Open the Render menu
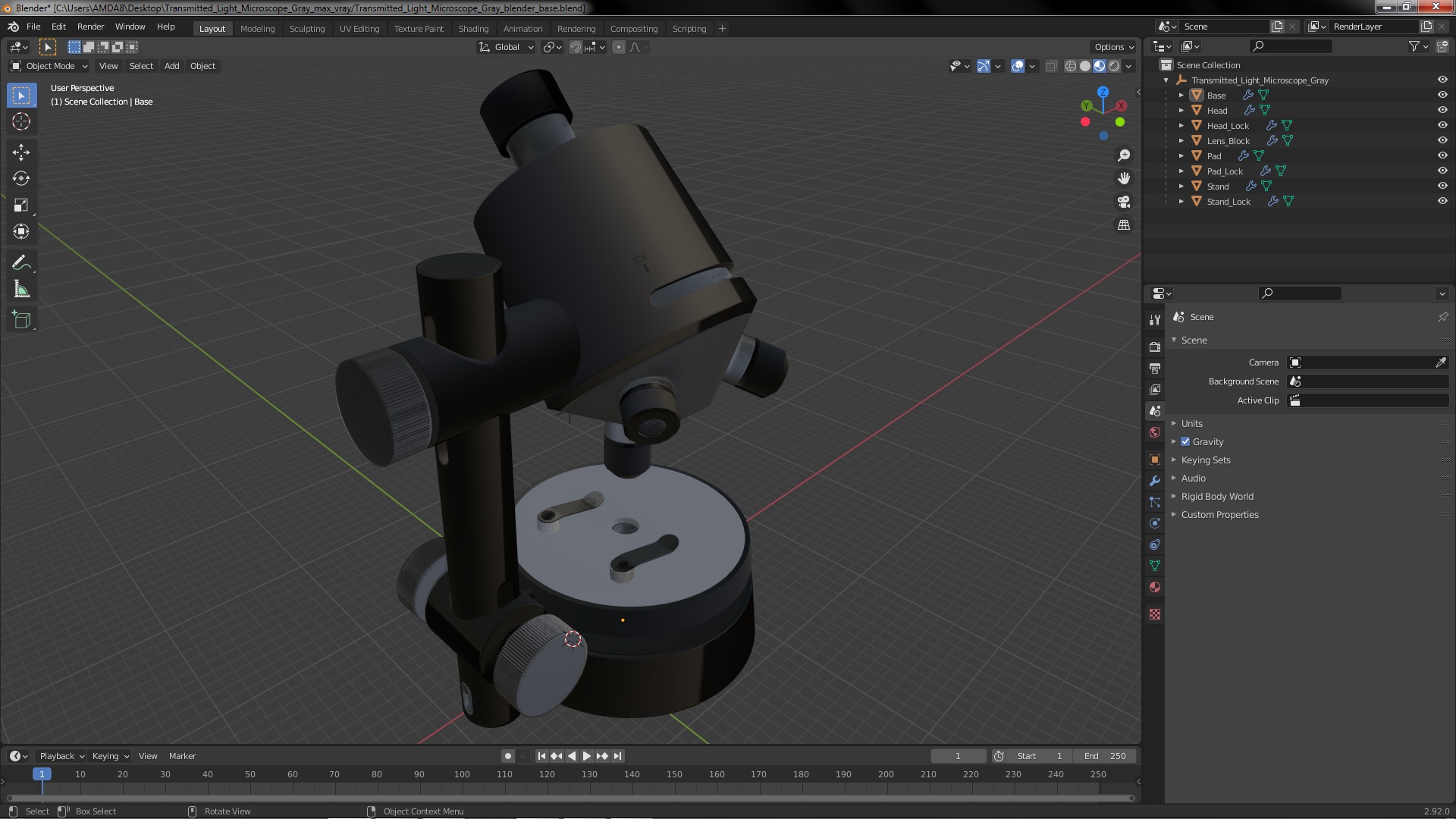1456x819 pixels. 90,27
